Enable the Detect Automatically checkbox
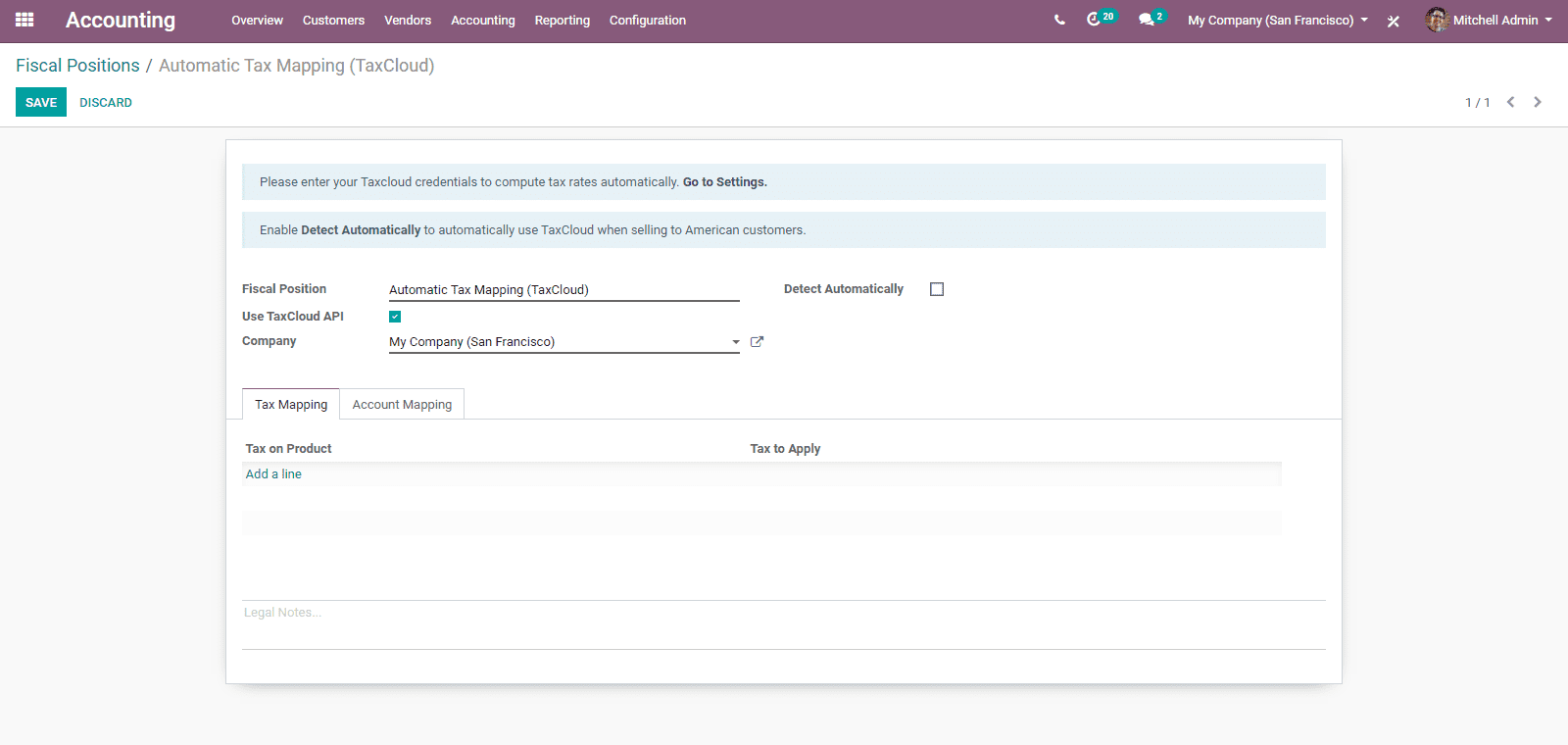 point(937,289)
